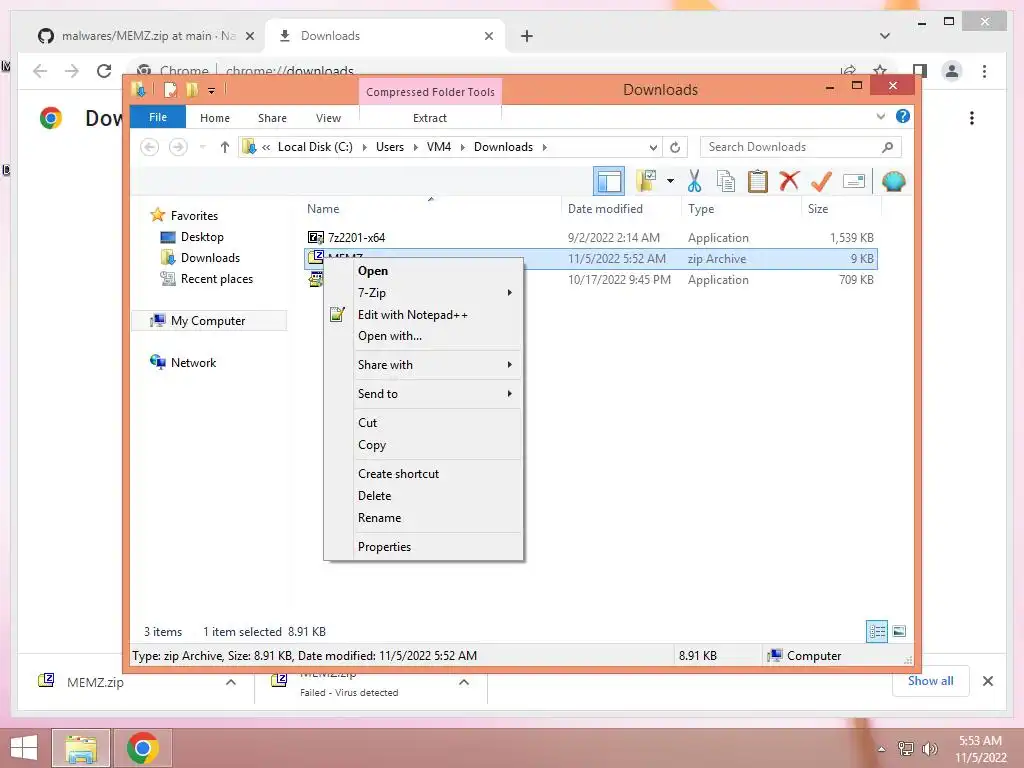This screenshot has width=1024, height=768.
Task: Open the File ribbon tab
Action: tap(158, 117)
